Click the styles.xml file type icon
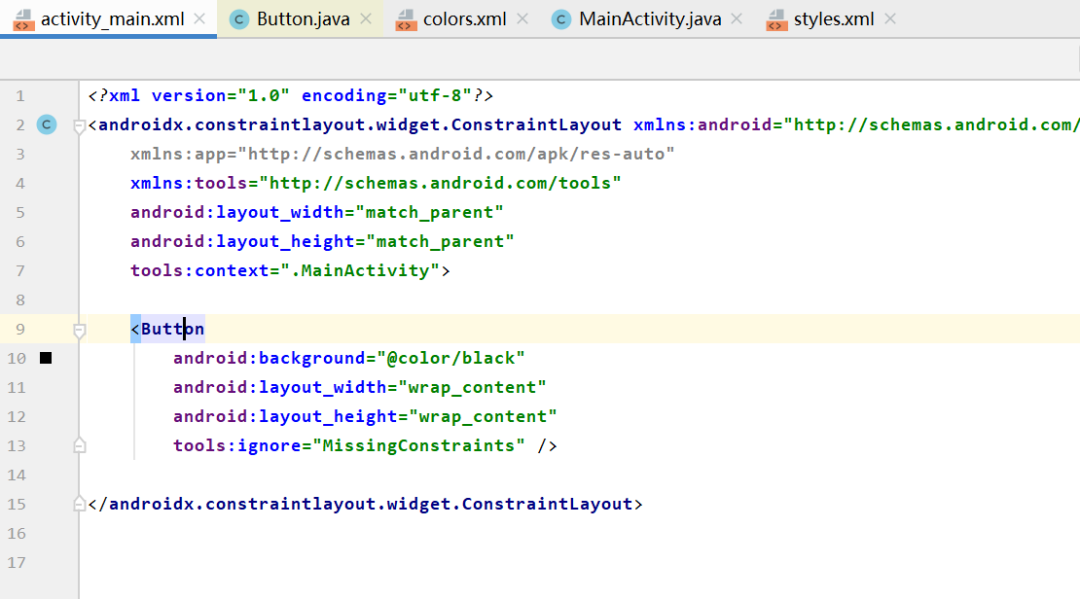The width and height of the screenshot is (1080, 599). pos(776,20)
